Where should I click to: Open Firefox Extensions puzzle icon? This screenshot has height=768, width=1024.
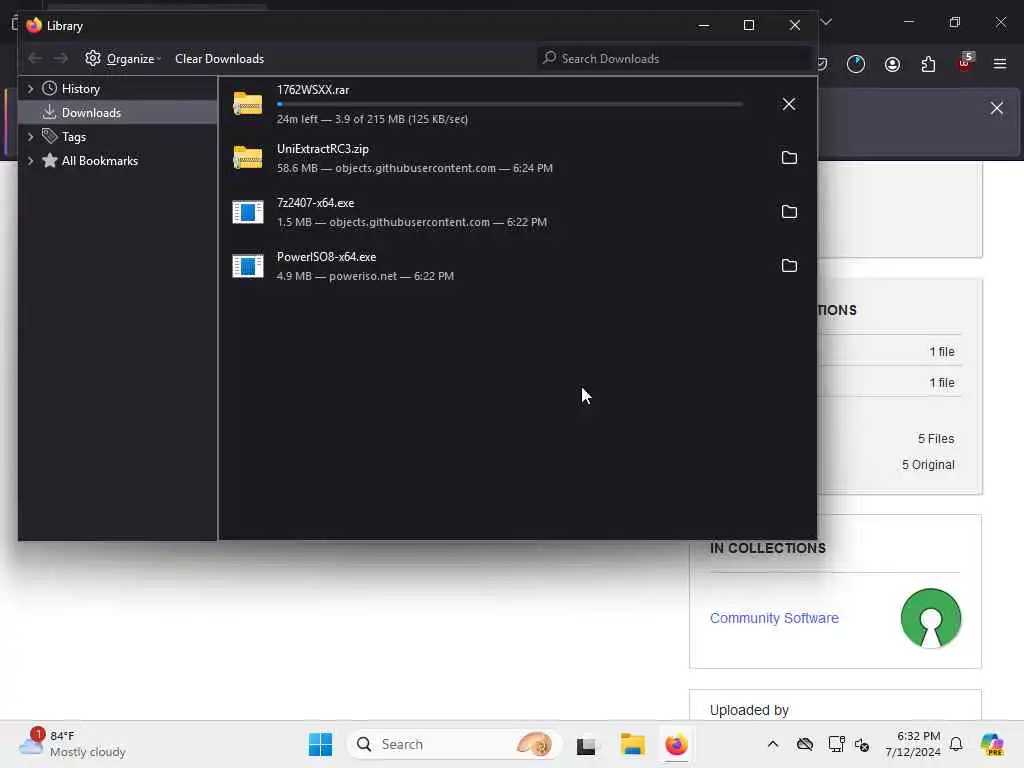click(x=928, y=64)
